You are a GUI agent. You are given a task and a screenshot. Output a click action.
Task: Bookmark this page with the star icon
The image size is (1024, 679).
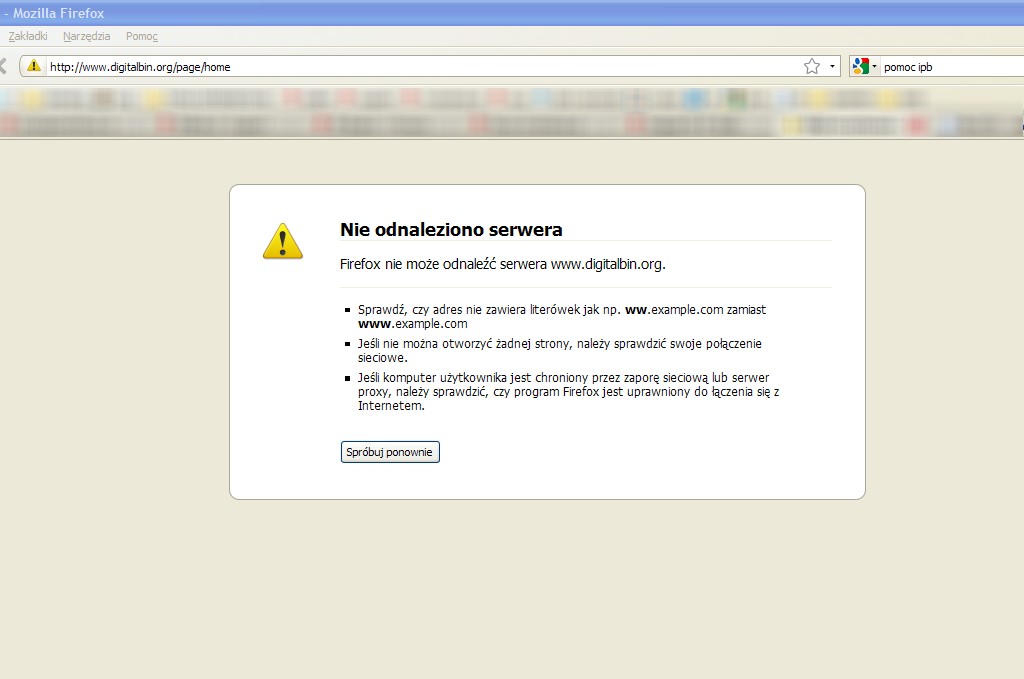point(811,66)
